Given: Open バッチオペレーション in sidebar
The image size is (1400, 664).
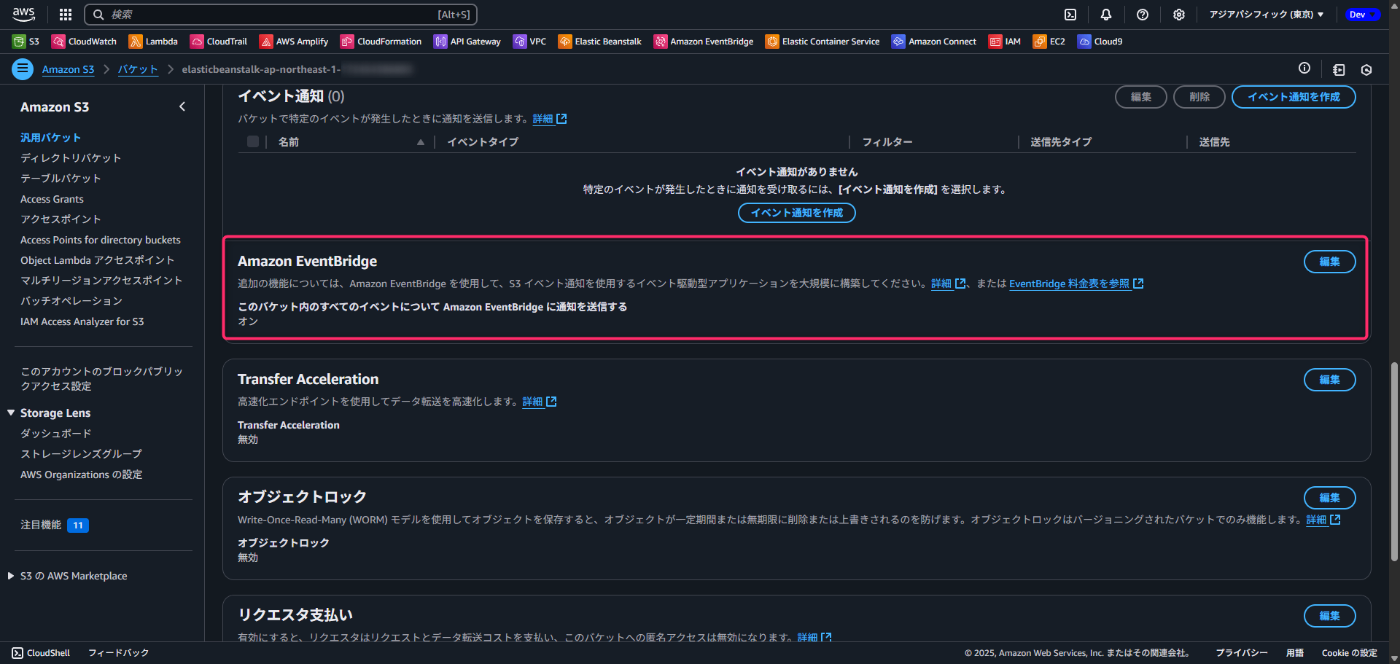Looking at the screenshot, I should (x=71, y=301).
